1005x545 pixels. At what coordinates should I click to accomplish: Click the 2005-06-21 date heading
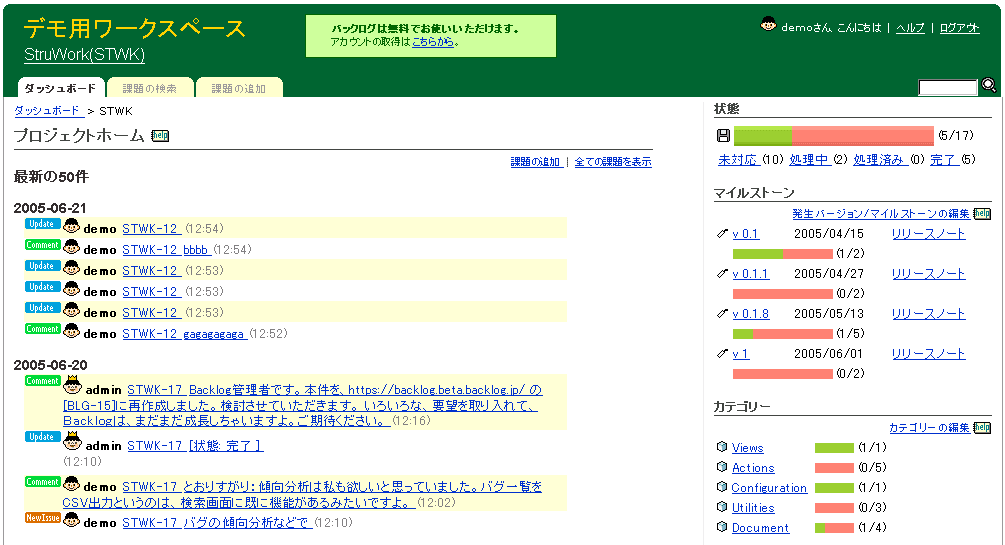pos(50,208)
